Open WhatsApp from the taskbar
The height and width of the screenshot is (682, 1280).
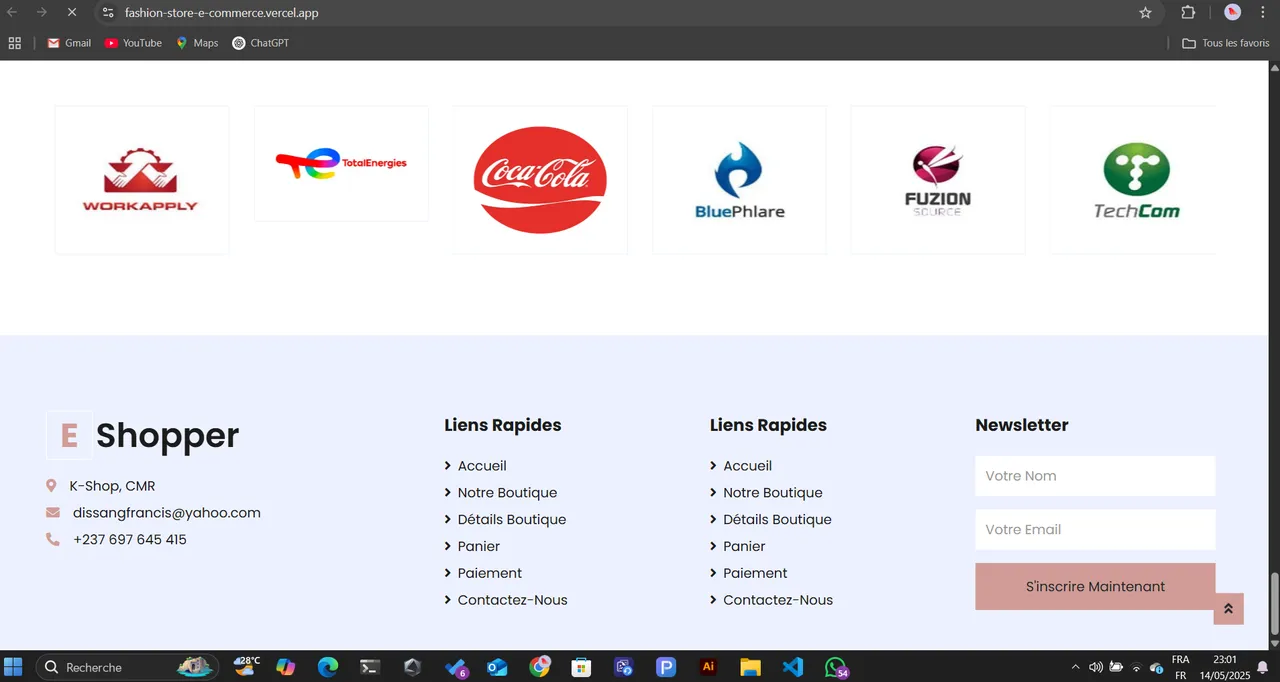pos(836,667)
